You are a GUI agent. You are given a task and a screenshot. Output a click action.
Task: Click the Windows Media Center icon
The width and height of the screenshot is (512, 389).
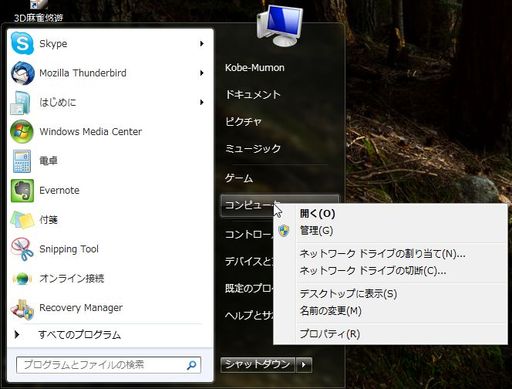pyautogui.click(x=22, y=131)
